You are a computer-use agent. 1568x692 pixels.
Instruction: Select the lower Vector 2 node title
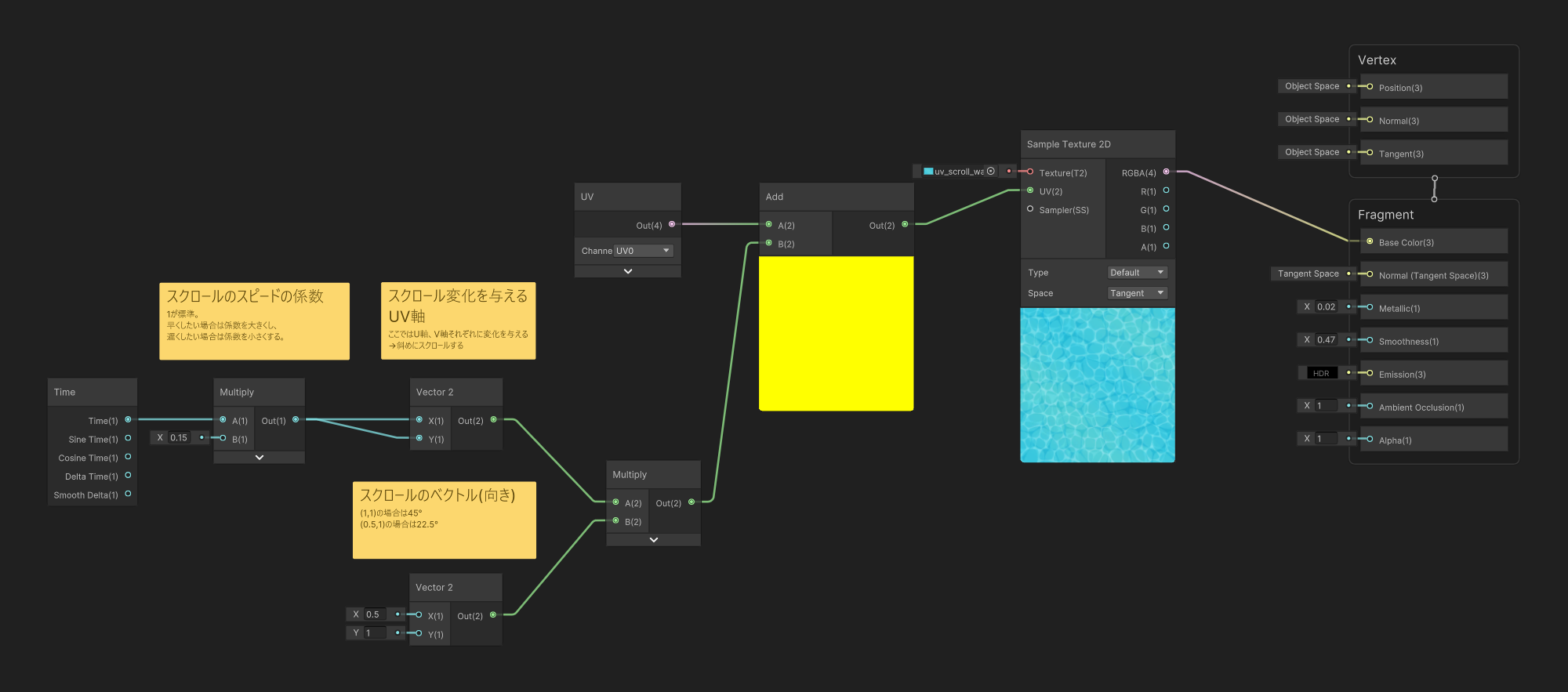[434, 587]
